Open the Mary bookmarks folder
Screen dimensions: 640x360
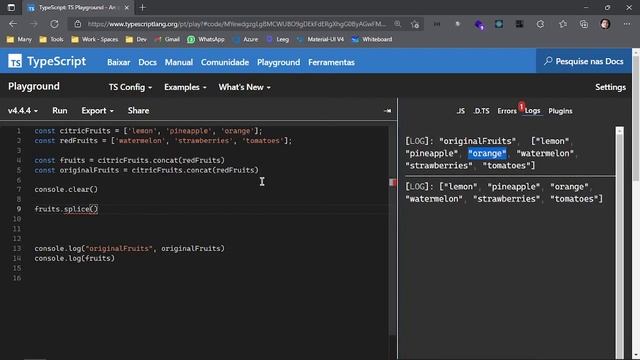19,39
